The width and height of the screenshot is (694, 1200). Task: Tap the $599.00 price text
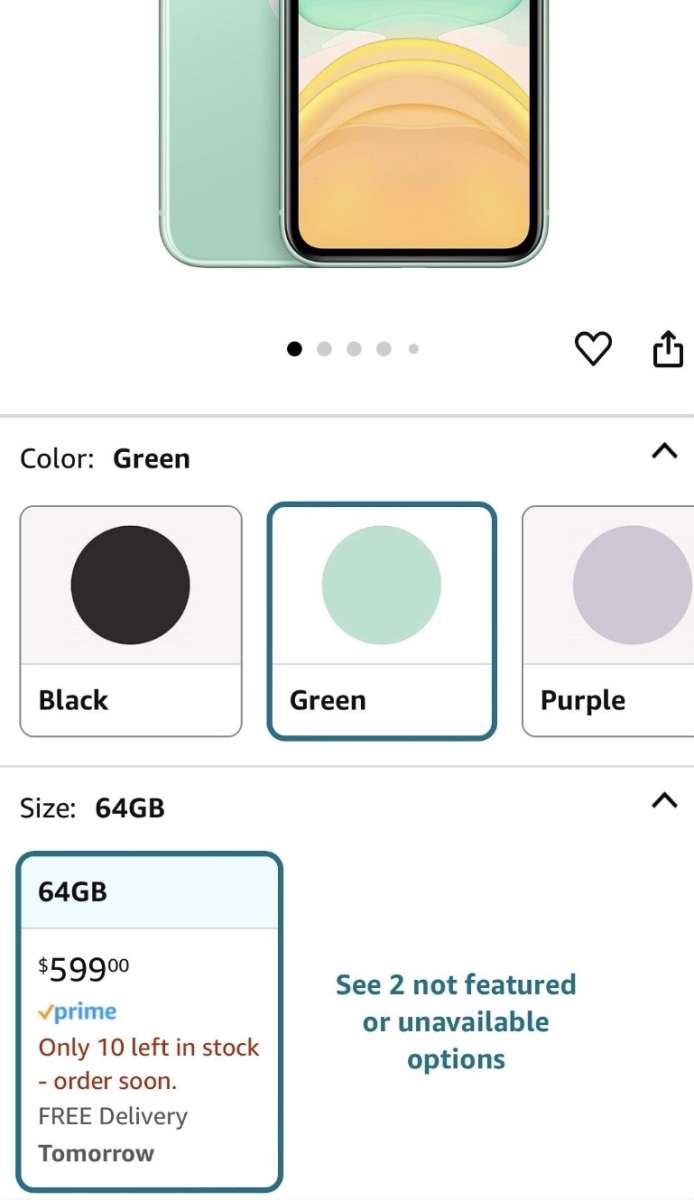click(x=84, y=968)
